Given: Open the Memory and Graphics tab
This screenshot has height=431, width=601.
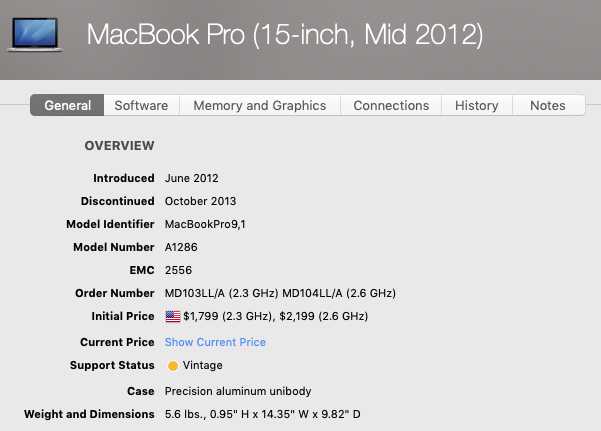Looking at the screenshot, I should [259, 105].
